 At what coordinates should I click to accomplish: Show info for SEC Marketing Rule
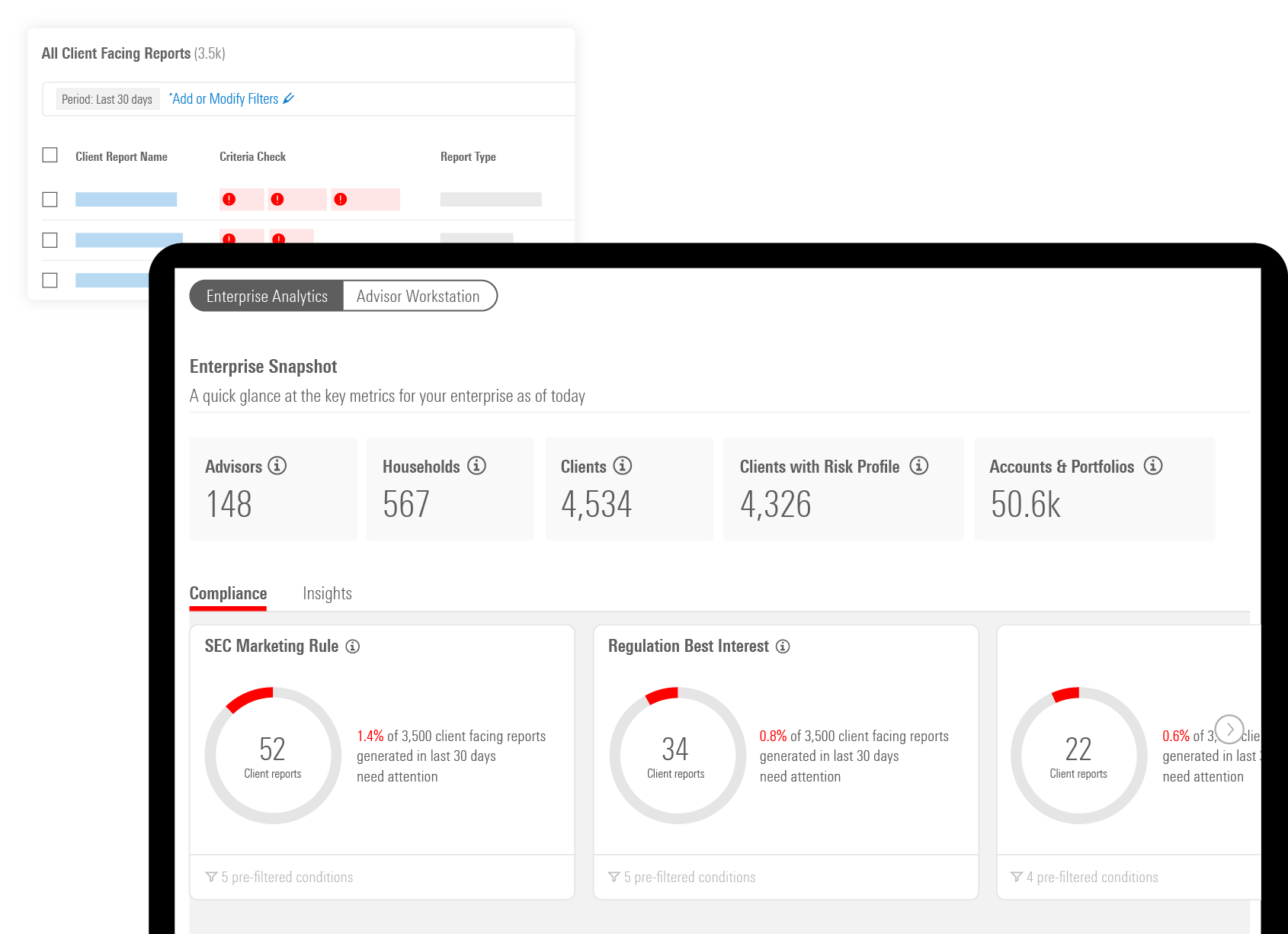tap(352, 647)
